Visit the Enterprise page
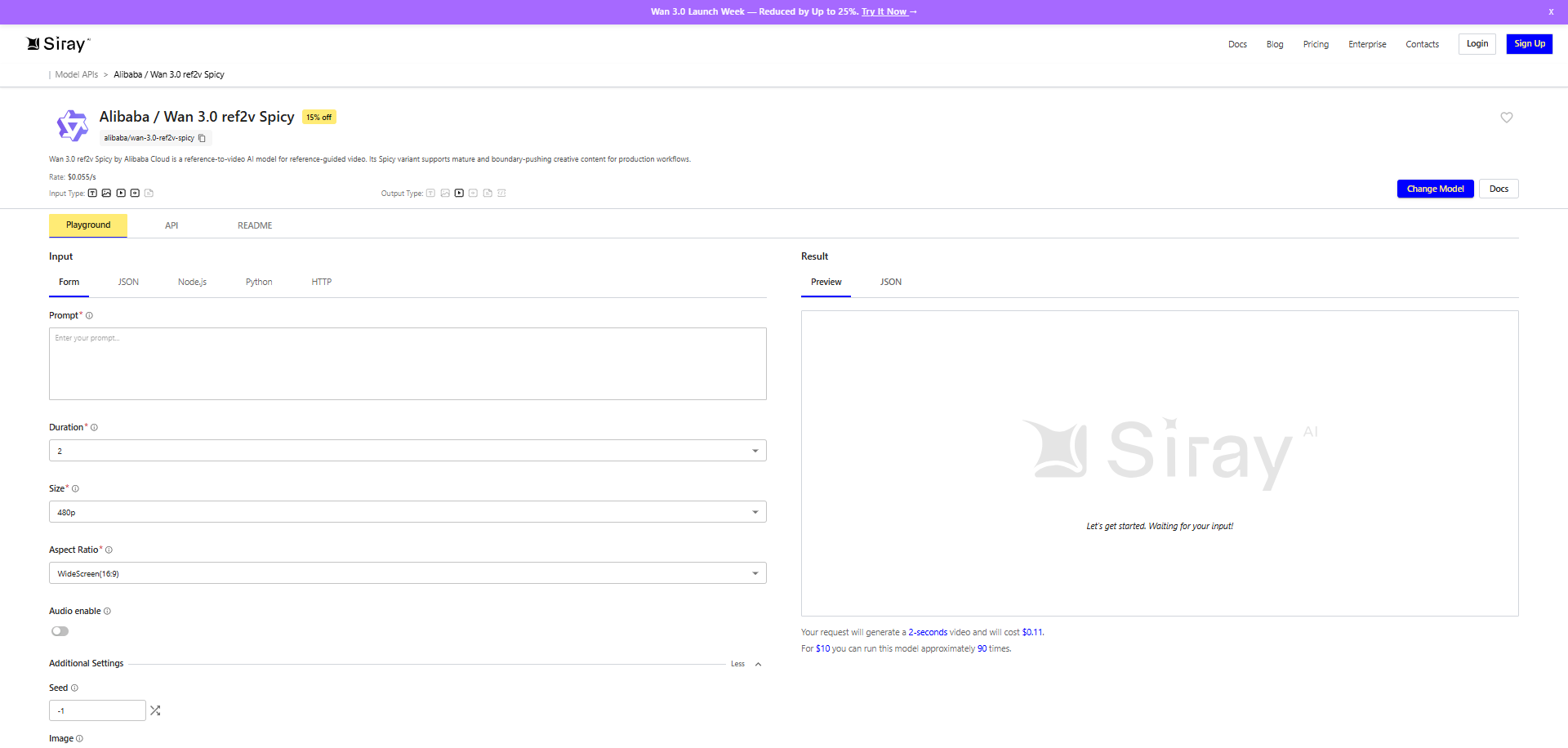This screenshot has height=748, width=1568. [1367, 45]
